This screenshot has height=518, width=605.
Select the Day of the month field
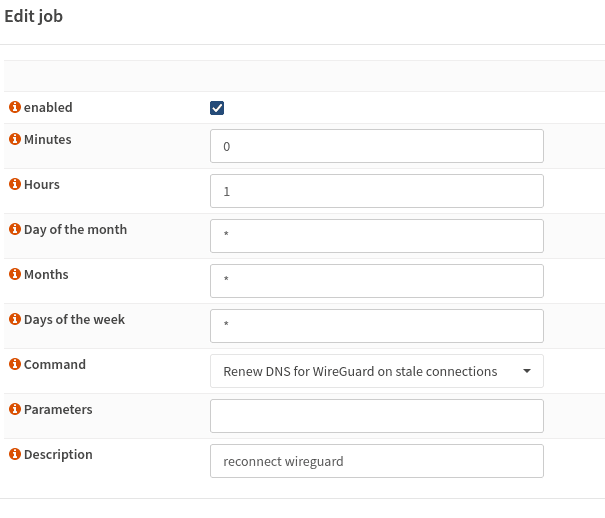377,236
